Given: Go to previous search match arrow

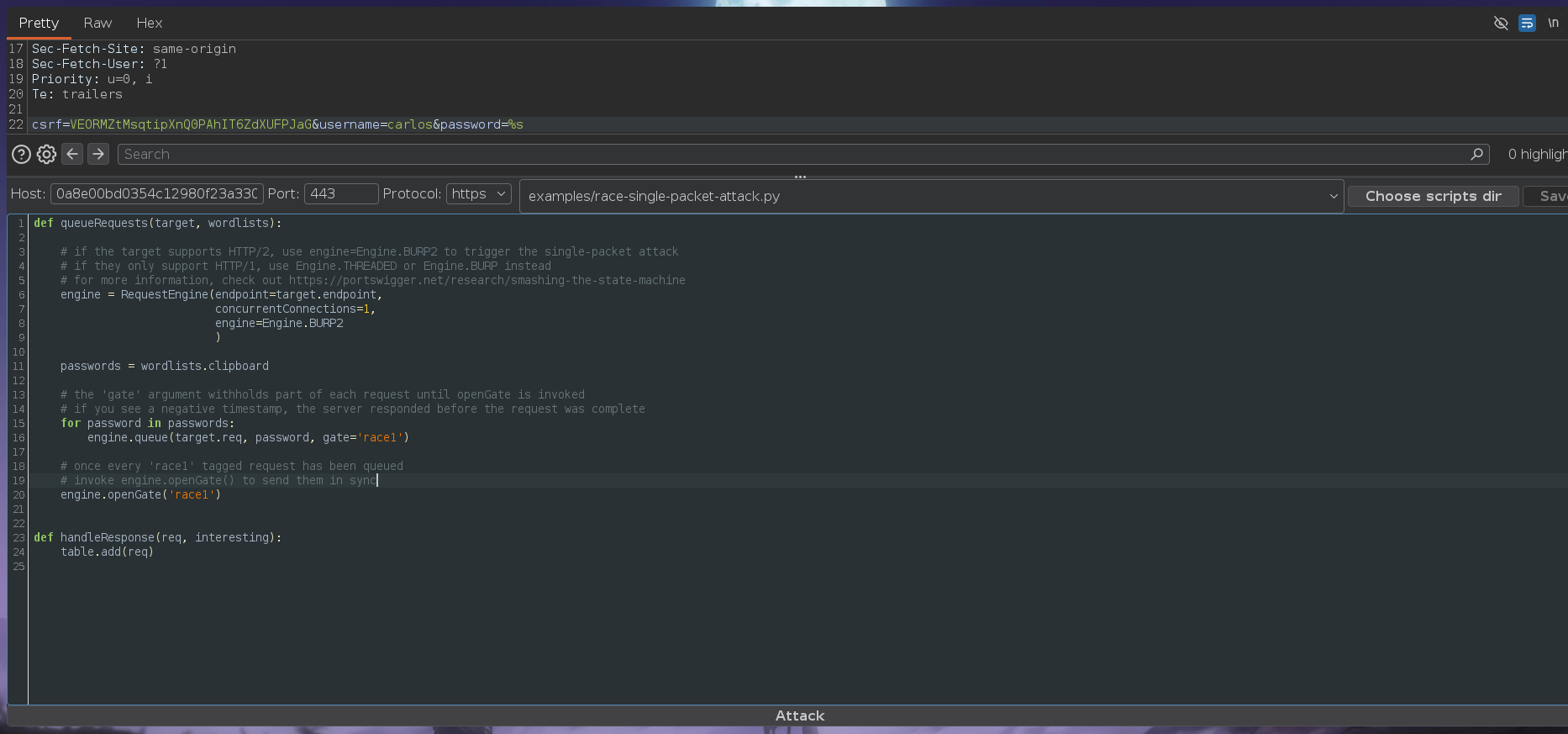Looking at the screenshot, I should click(x=72, y=154).
